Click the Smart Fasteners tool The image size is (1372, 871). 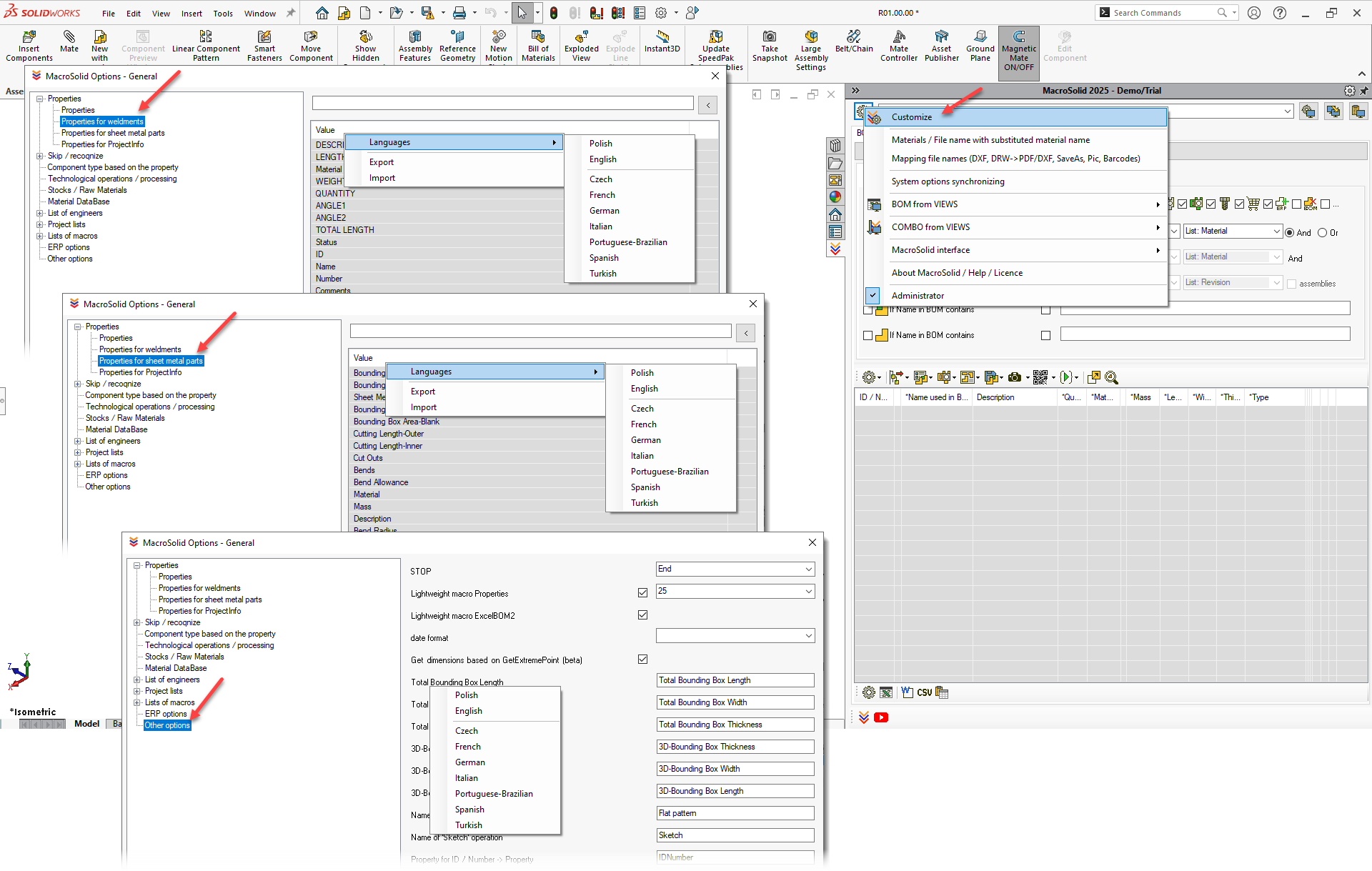pos(264,46)
